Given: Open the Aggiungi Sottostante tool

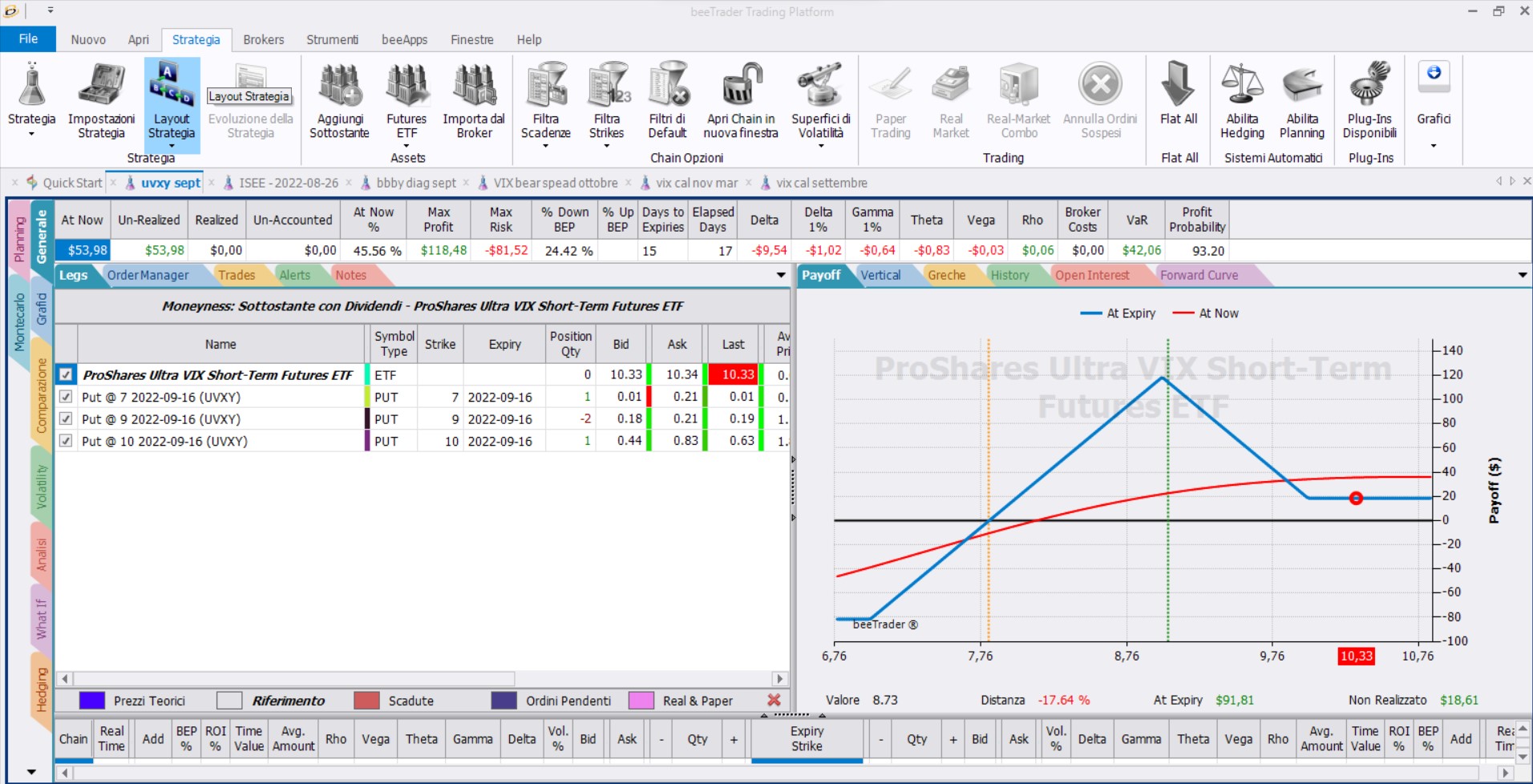Looking at the screenshot, I should (340, 84).
